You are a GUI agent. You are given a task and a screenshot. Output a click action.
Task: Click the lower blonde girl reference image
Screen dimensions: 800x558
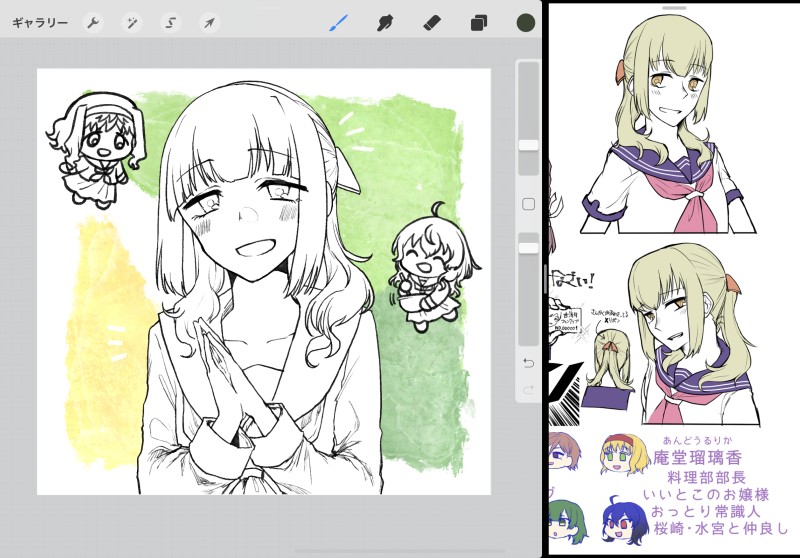tap(694, 336)
